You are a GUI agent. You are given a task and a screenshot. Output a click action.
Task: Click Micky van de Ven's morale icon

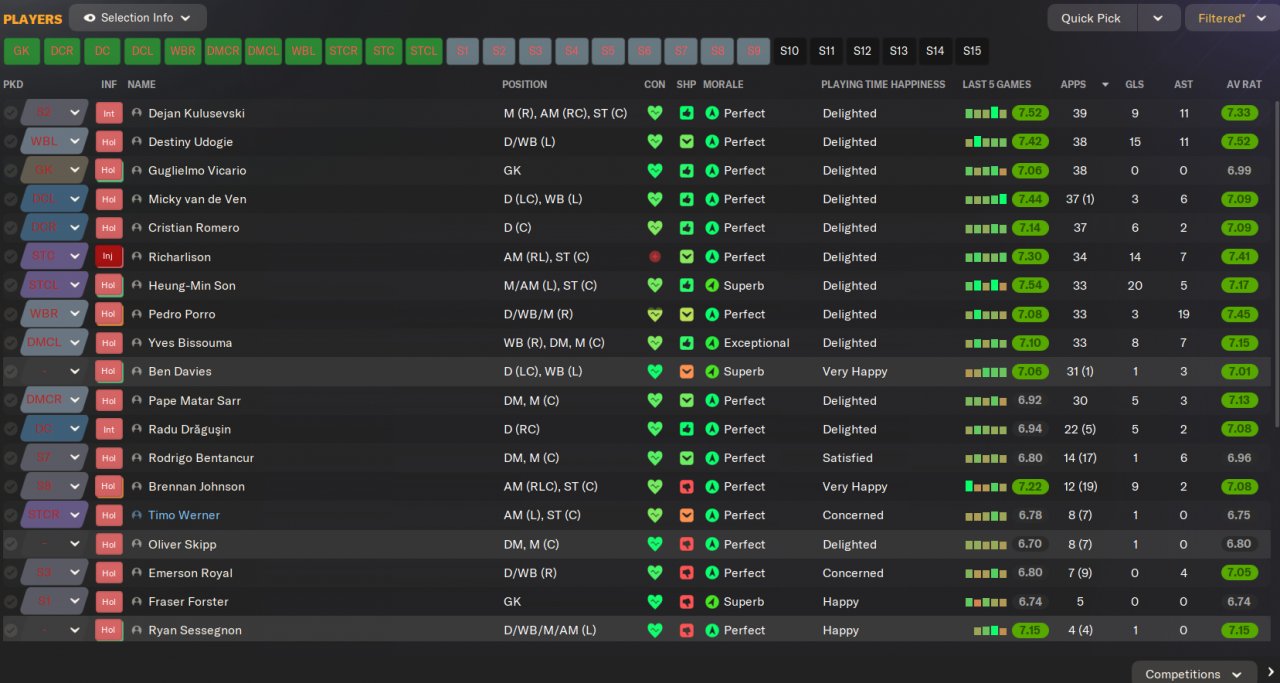point(712,199)
